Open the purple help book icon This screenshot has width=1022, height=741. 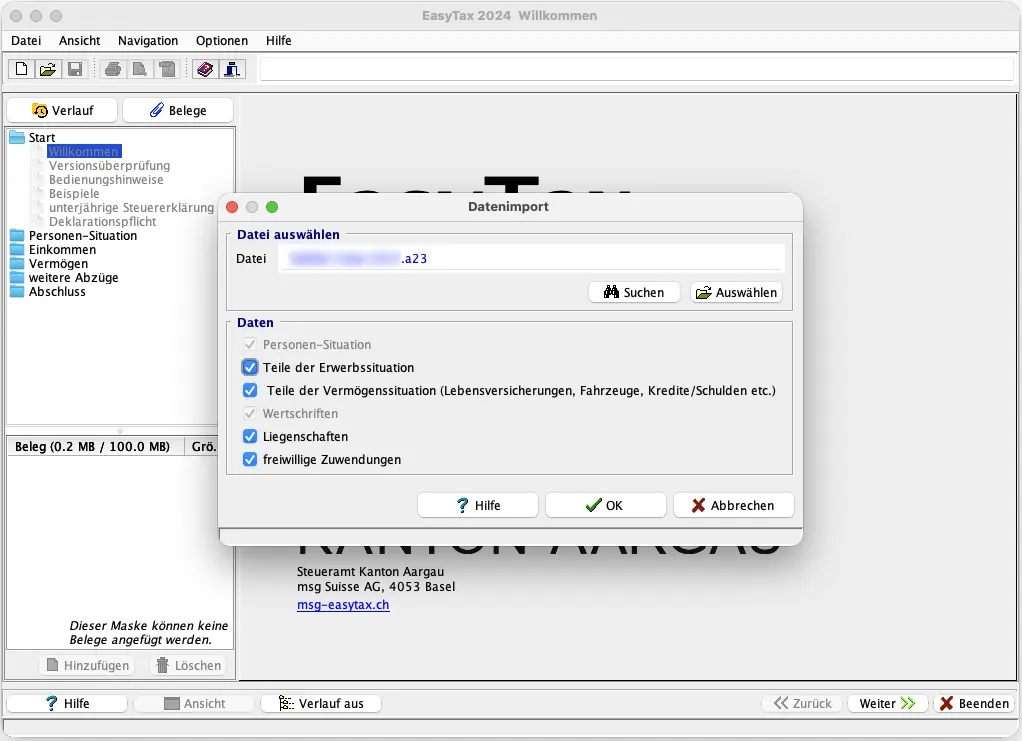click(205, 69)
